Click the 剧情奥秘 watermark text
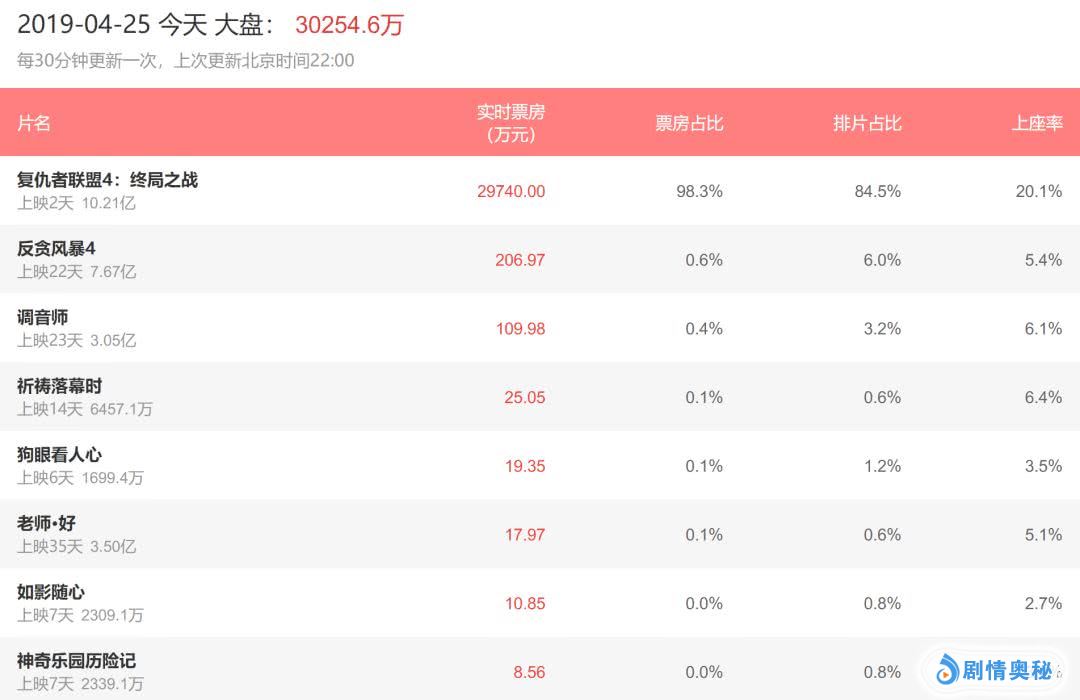The image size is (1080, 700). point(1008,670)
